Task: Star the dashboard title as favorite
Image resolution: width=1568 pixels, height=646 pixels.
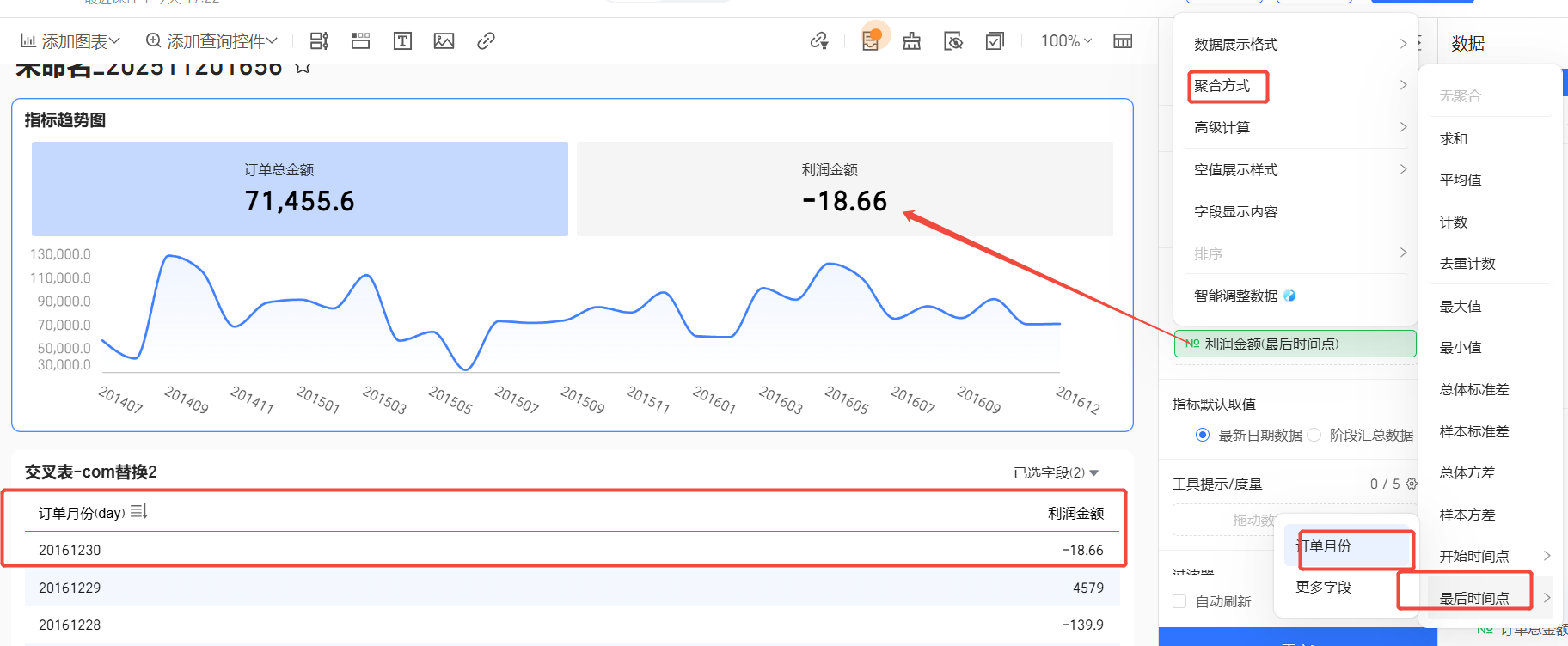Action: pyautogui.click(x=303, y=68)
